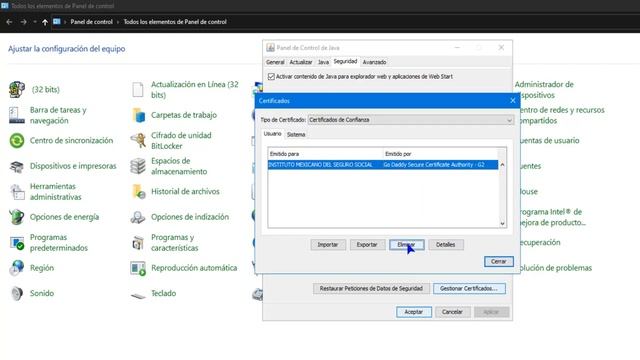Screen dimensions: 640x360
Task: Open recent locations dropdown in explorer navigation
Action: coord(35,22)
